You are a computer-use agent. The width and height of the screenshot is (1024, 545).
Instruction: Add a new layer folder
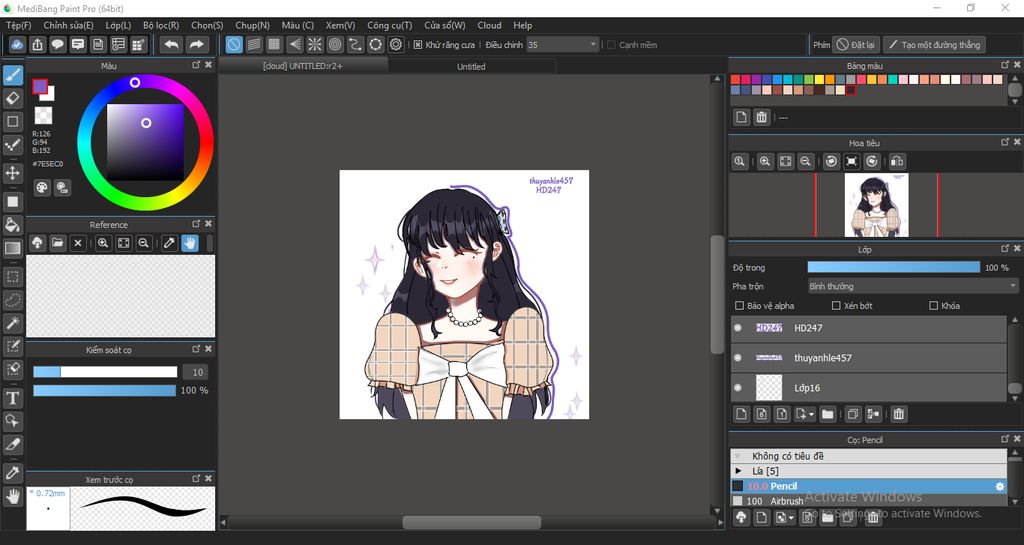point(827,414)
